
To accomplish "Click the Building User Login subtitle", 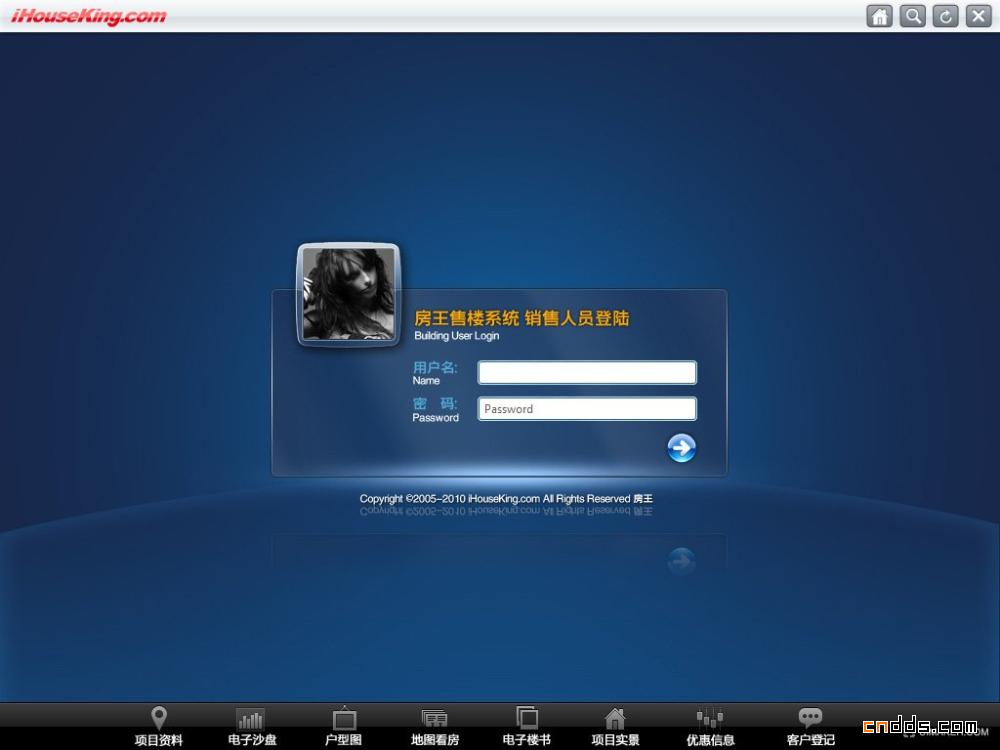I will [x=457, y=335].
